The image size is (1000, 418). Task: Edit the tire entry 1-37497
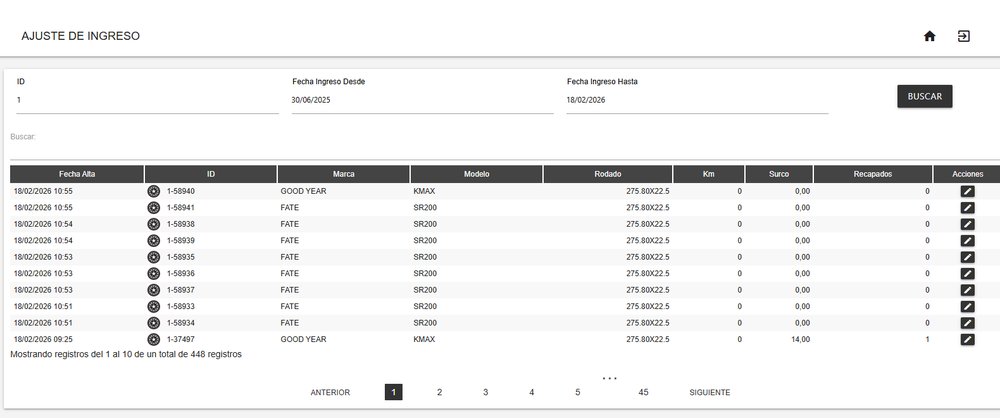point(967,340)
